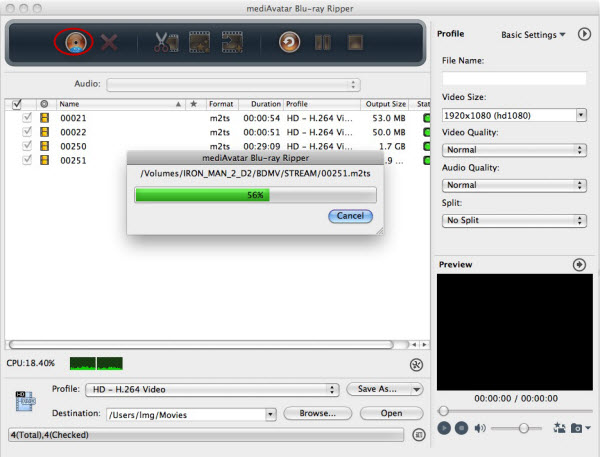
Task: Click the Destination path field
Action: (186, 415)
